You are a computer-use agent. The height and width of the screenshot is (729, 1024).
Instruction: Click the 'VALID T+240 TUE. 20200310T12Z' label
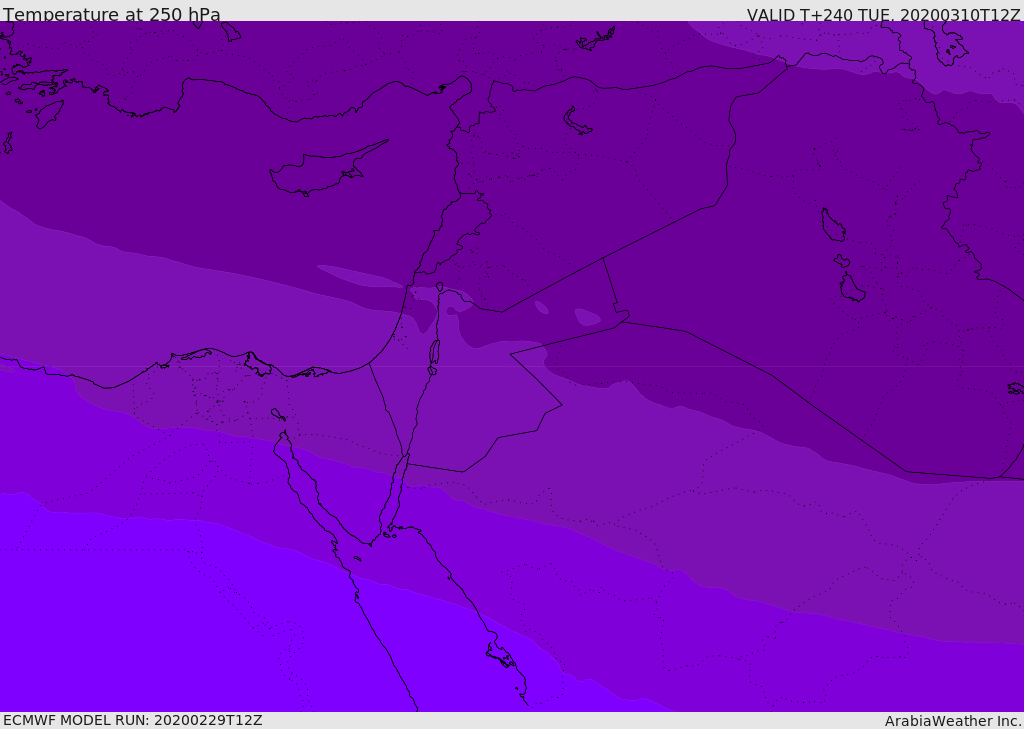[883, 15]
